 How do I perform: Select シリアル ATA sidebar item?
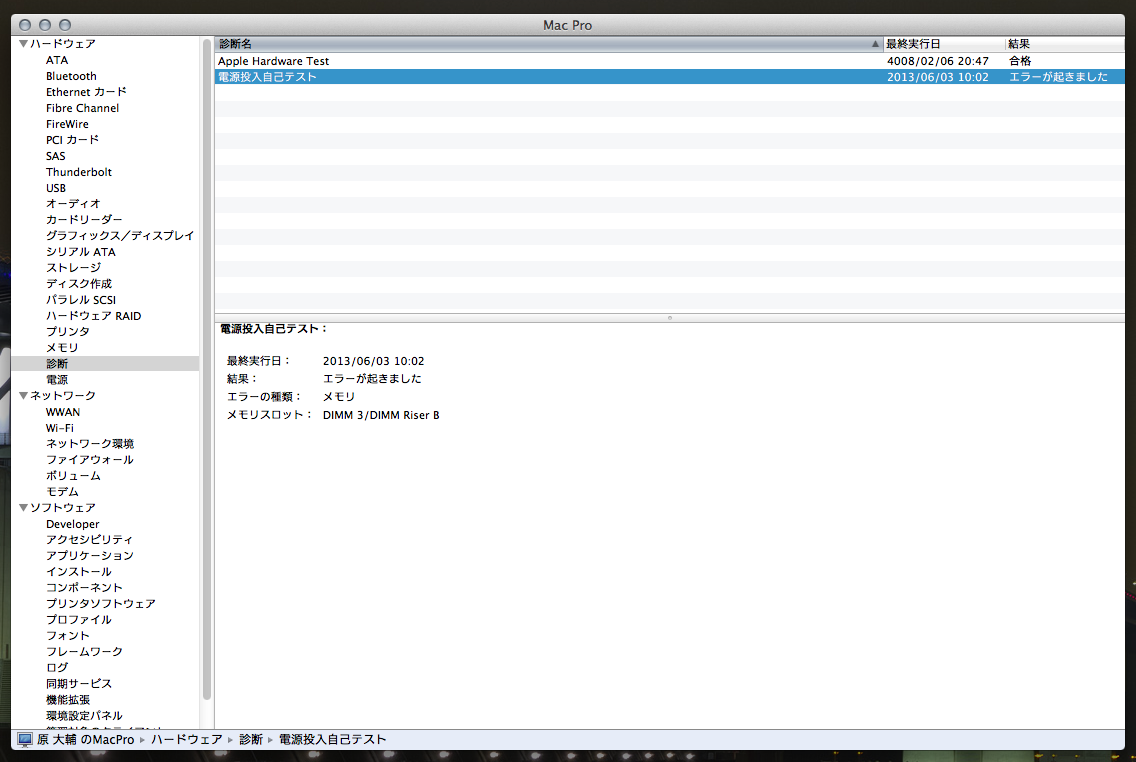coord(80,252)
